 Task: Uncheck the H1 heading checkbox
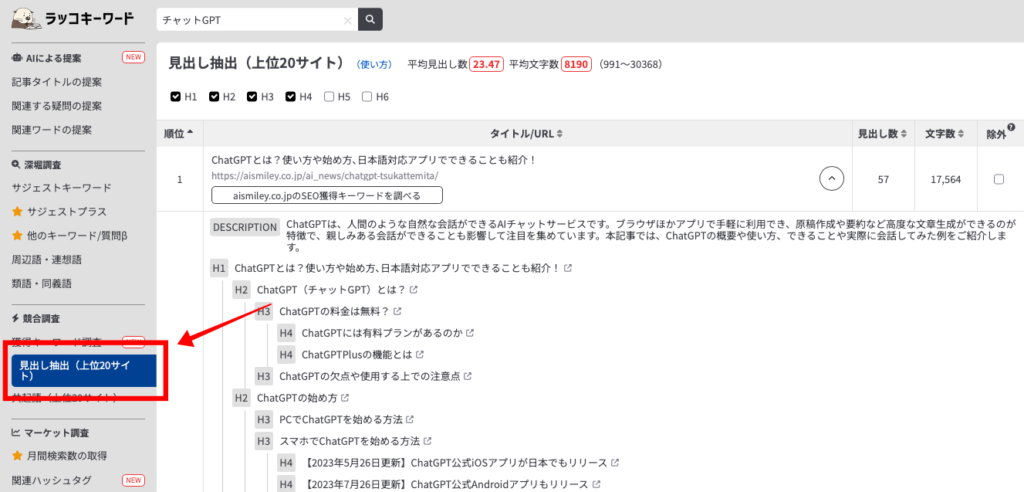click(175, 97)
